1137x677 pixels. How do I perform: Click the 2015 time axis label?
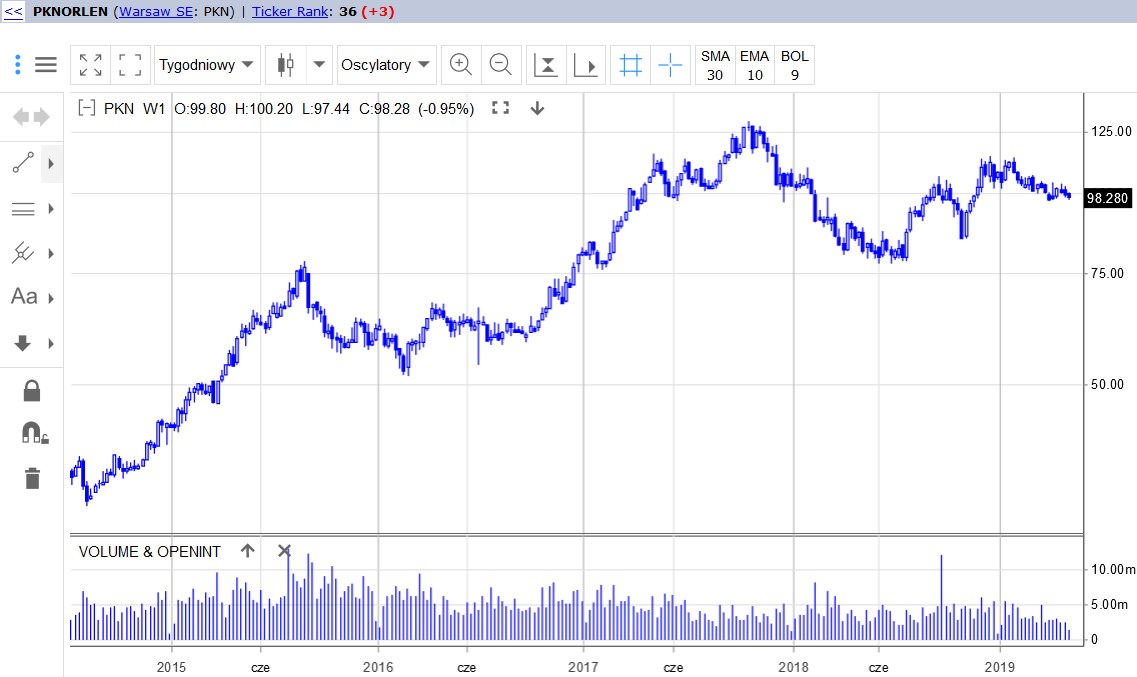tap(171, 667)
